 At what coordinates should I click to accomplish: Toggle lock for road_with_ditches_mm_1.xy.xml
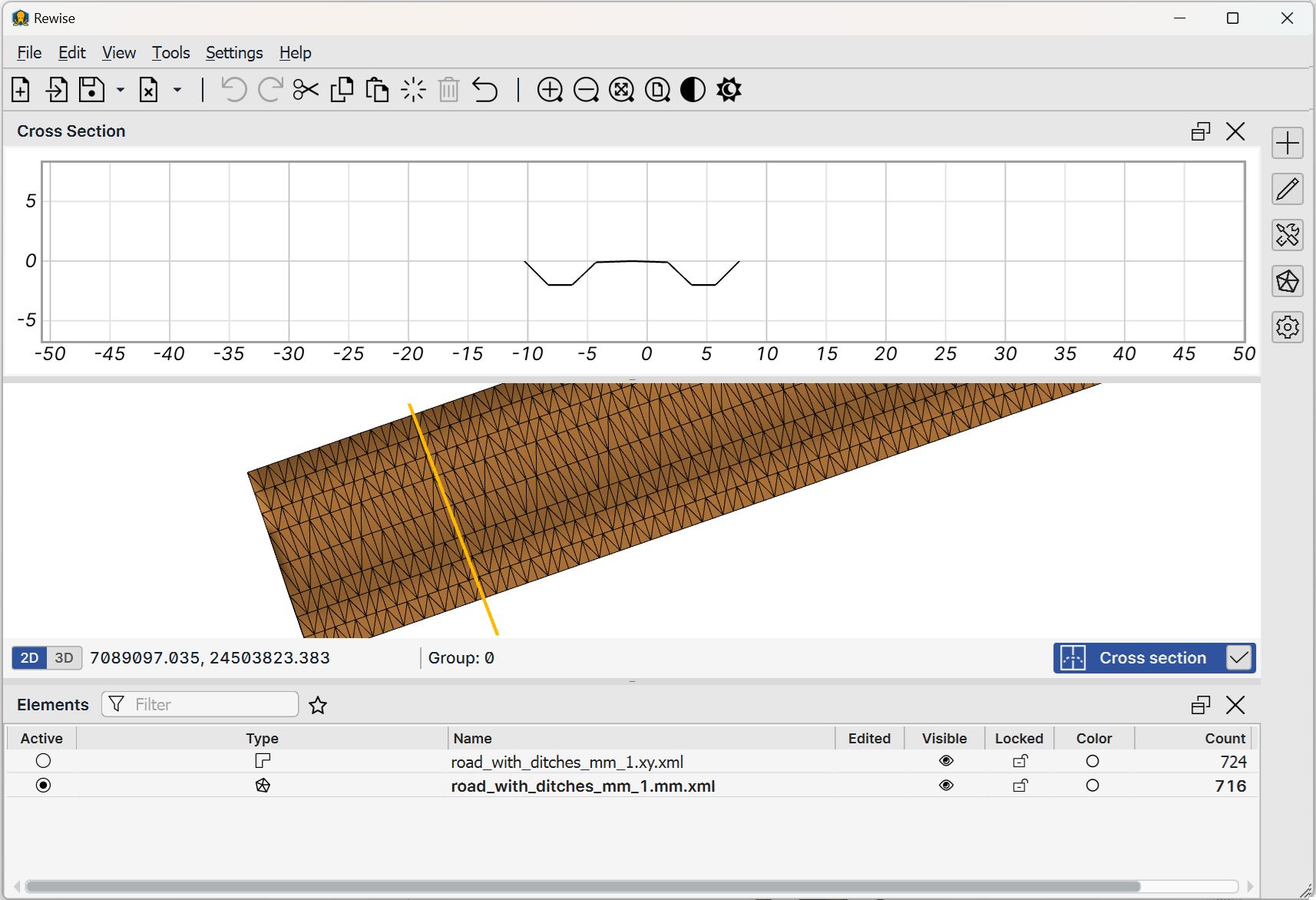[1020, 761]
